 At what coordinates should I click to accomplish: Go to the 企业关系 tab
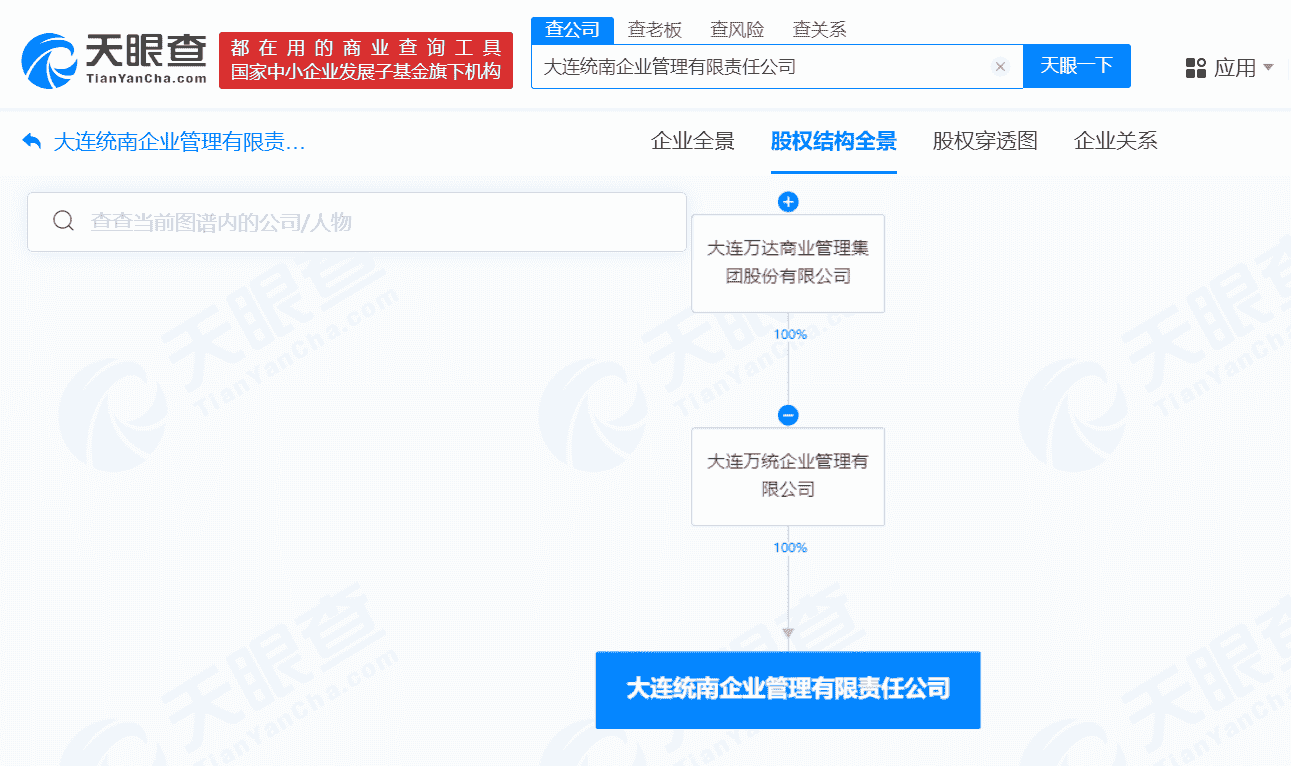coord(1115,141)
